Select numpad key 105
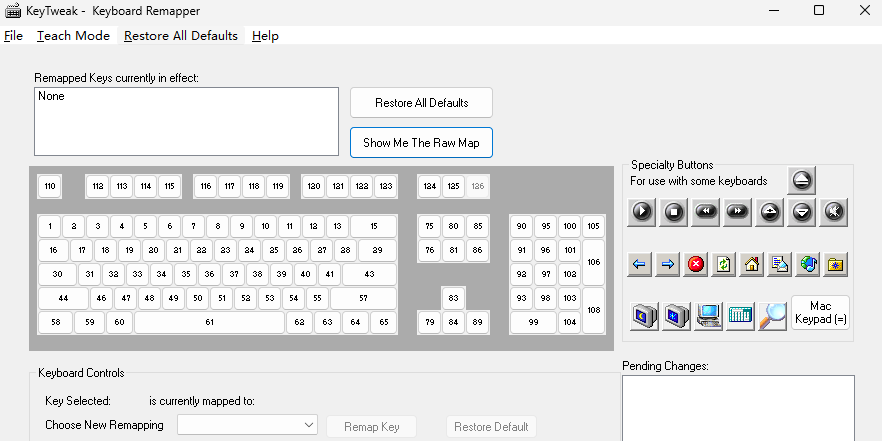The image size is (882, 441). (x=593, y=226)
